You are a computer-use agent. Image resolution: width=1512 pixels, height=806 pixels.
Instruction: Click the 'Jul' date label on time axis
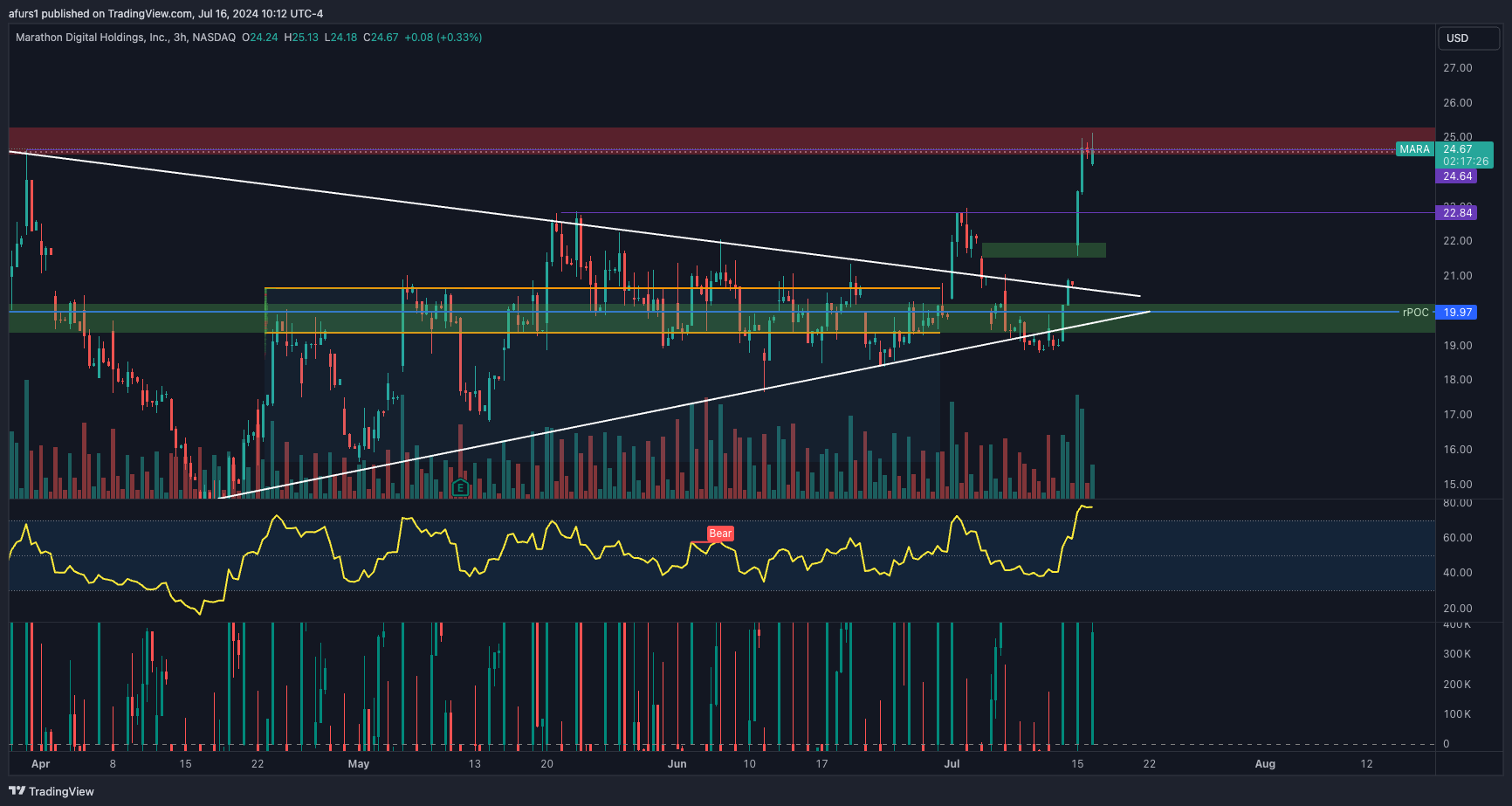click(x=952, y=764)
